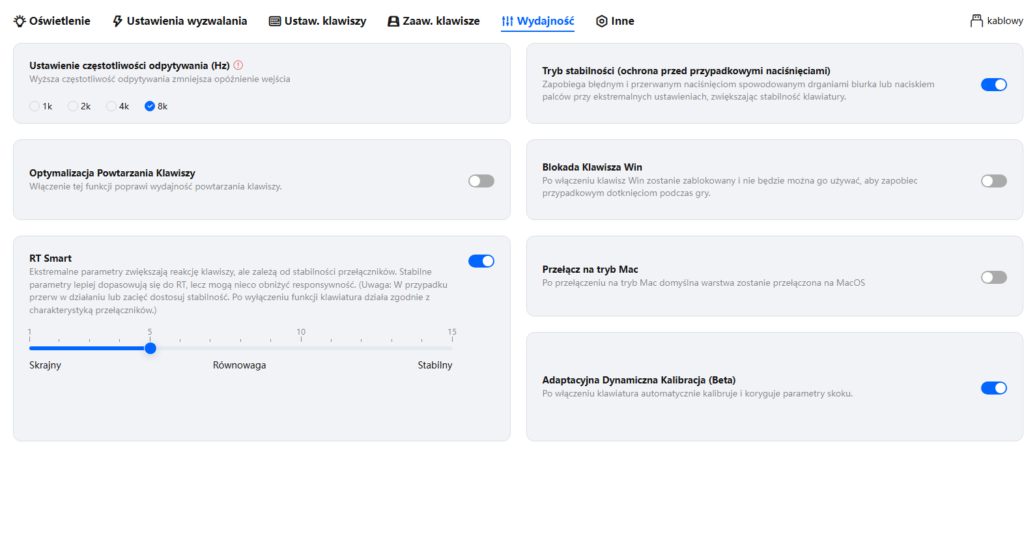Turn off Tryb stabilności toggle
The width and height of the screenshot is (1024, 541).
click(994, 84)
